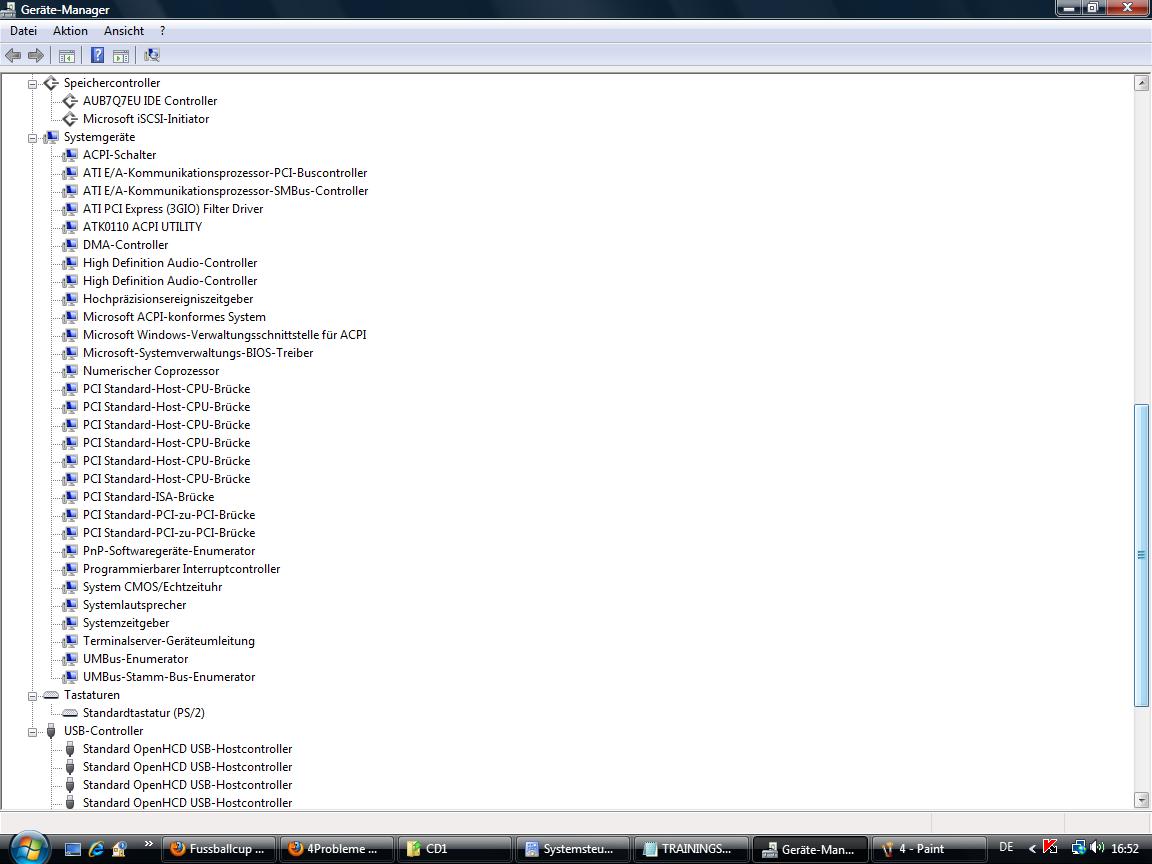The height and width of the screenshot is (864, 1152).
Task: Select System CMOS/Echtzeituhr
Action: point(152,587)
